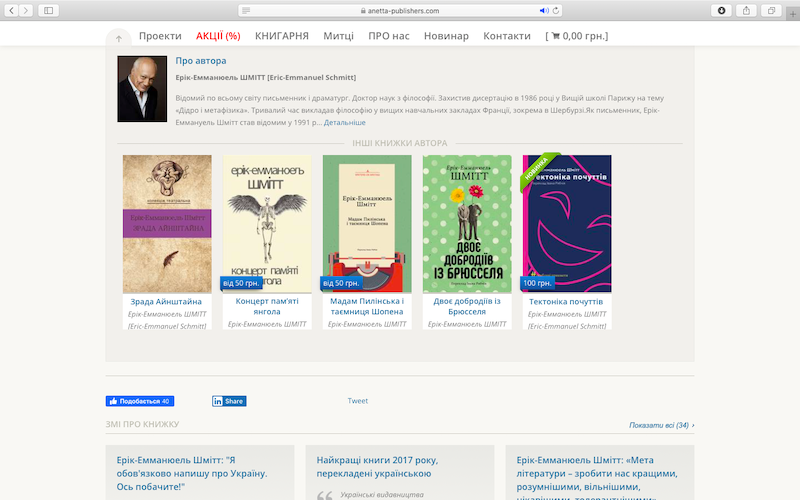Like the page with Подобається button
The width and height of the screenshot is (800, 500).
pyautogui.click(x=140, y=401)
